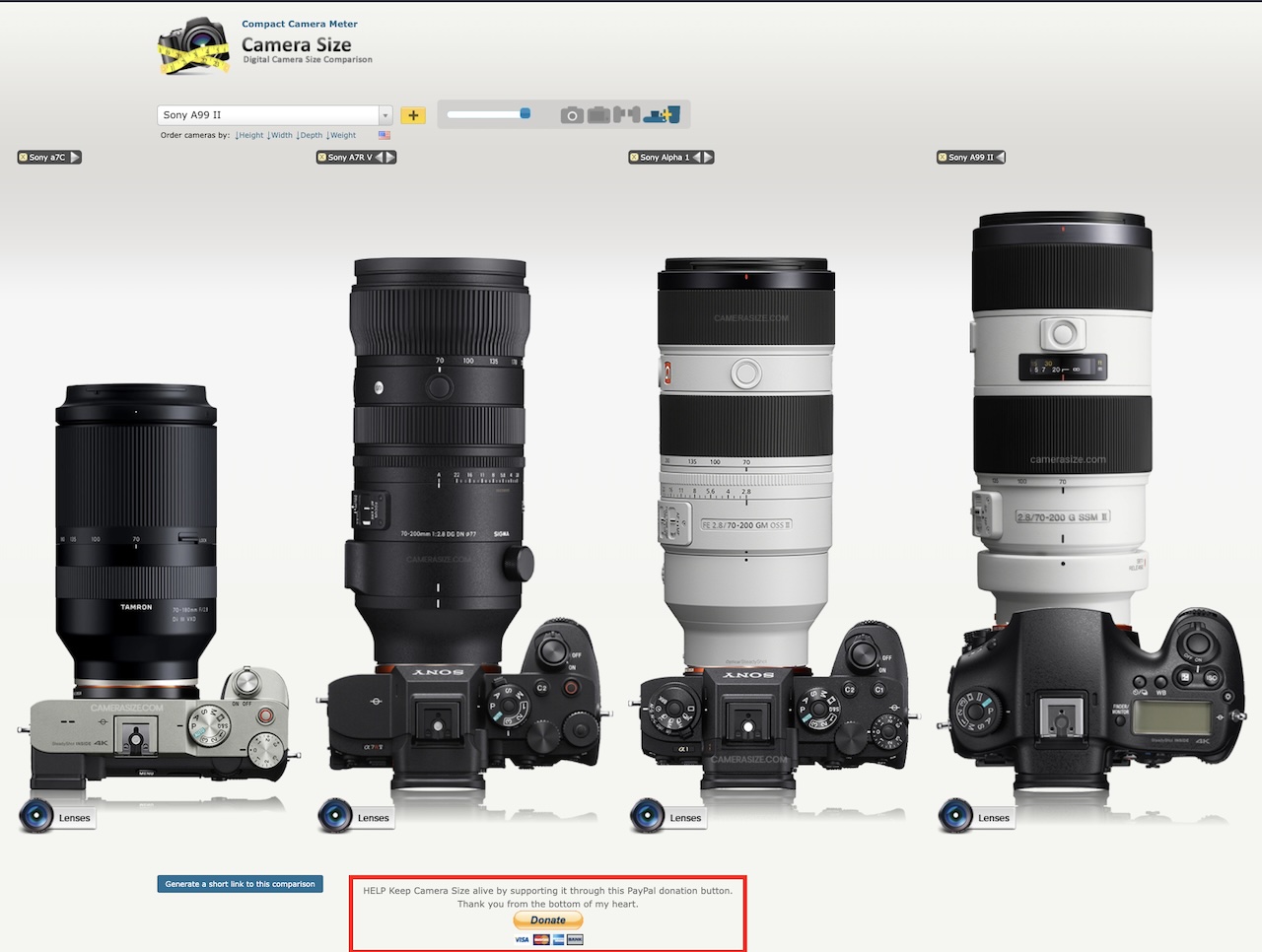The image size is (1262, 952).
Task: Generate a short link to this comparison
Action: point(241,884)
